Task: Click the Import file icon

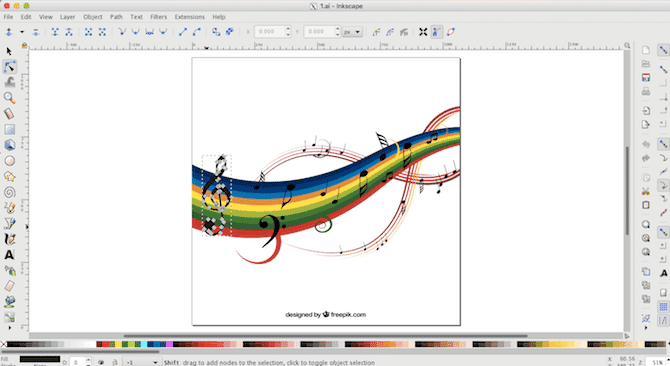Action: (x=646, y=111)
